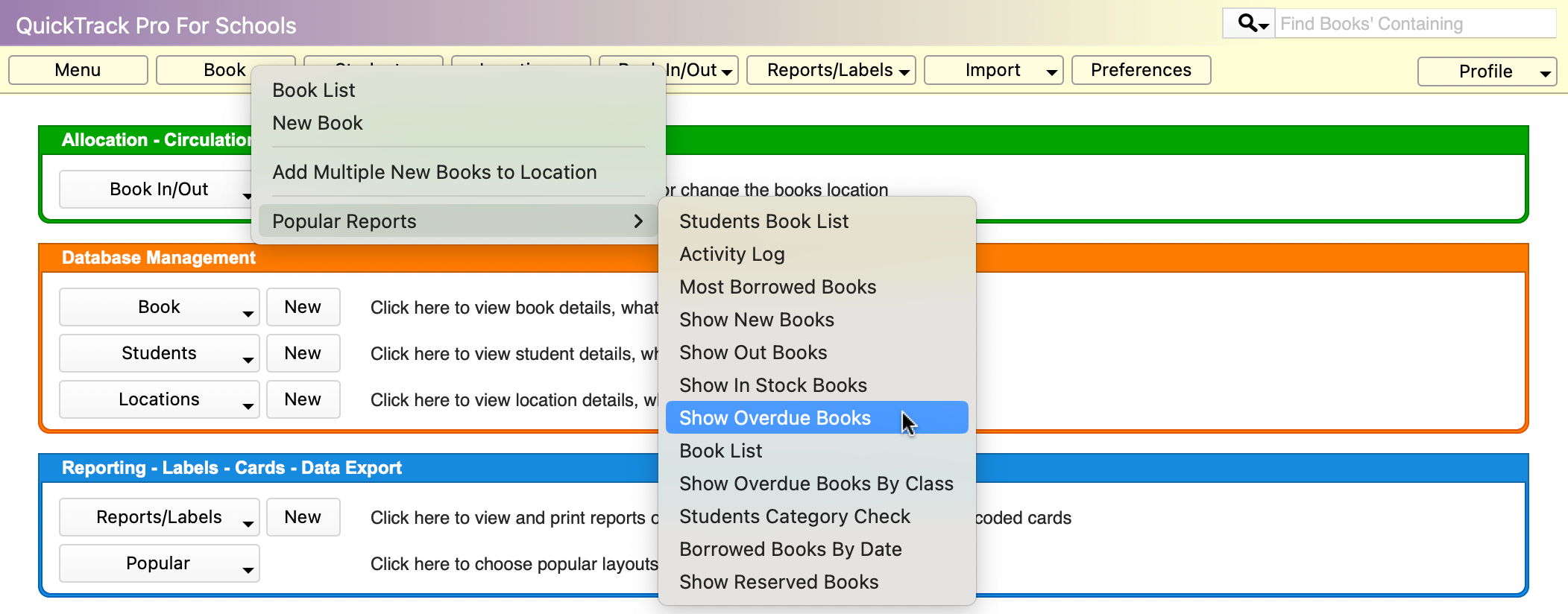This screenshot has width=1568, height=614.
Task: Choose Most Borrowed Books report
Action: (777, 287)
